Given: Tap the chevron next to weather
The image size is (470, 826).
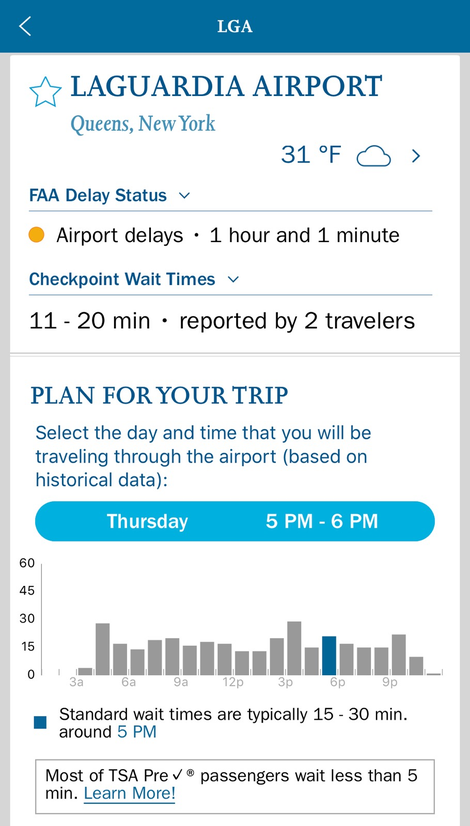Looking at the screenshot, I should [x=416, y=156].
